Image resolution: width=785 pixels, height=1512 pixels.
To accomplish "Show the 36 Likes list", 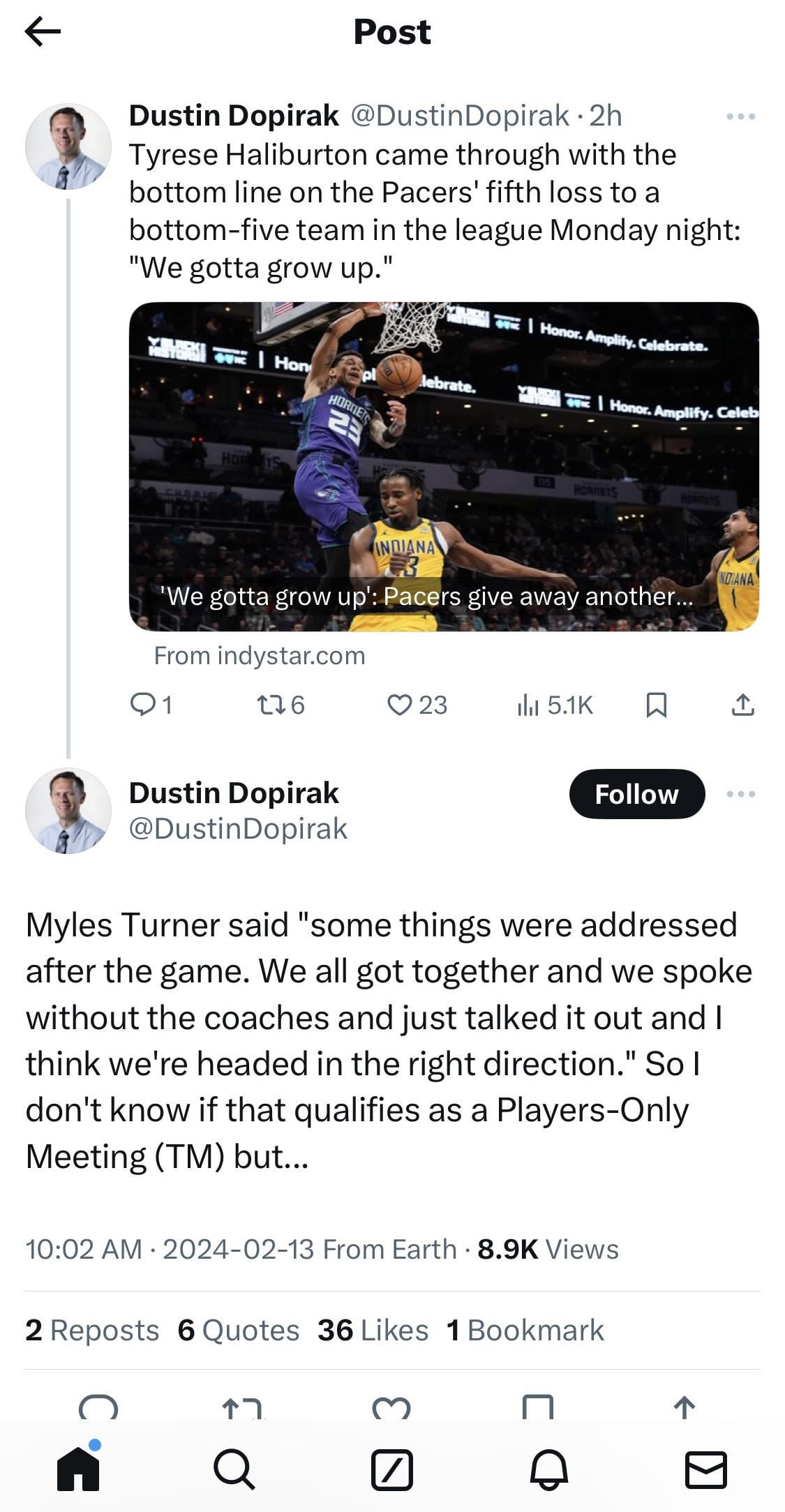I will [373, 1331].
